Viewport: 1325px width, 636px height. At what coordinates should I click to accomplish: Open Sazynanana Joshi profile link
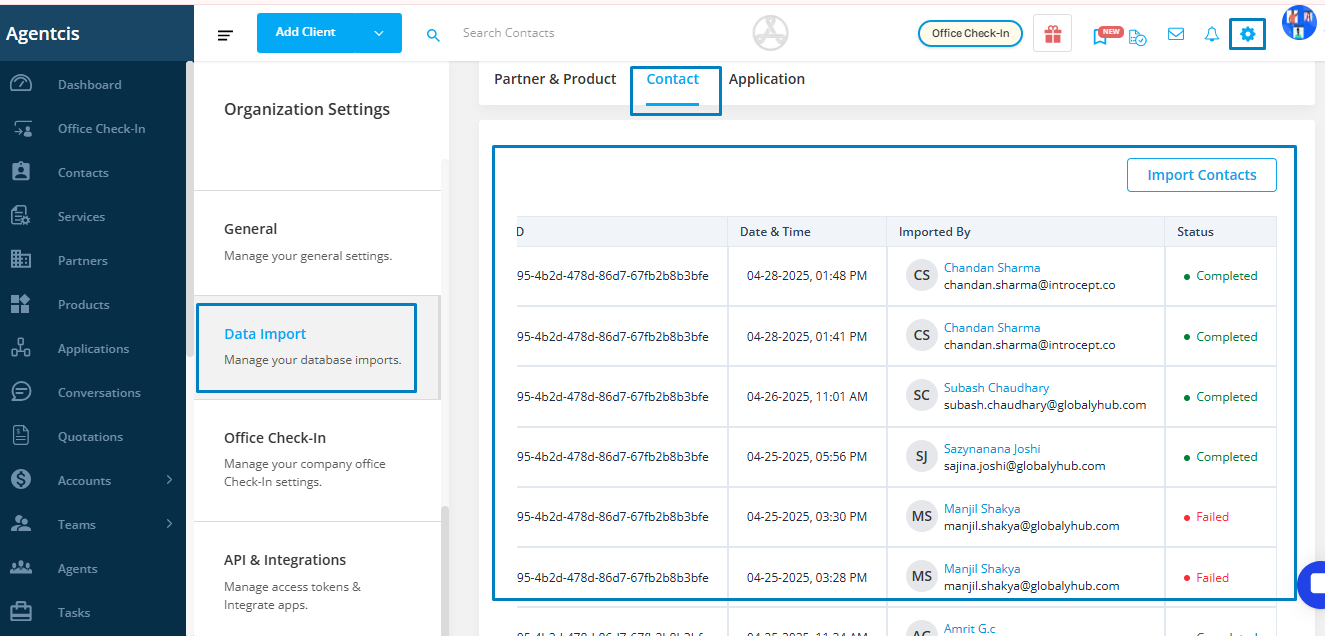(992, 449)
